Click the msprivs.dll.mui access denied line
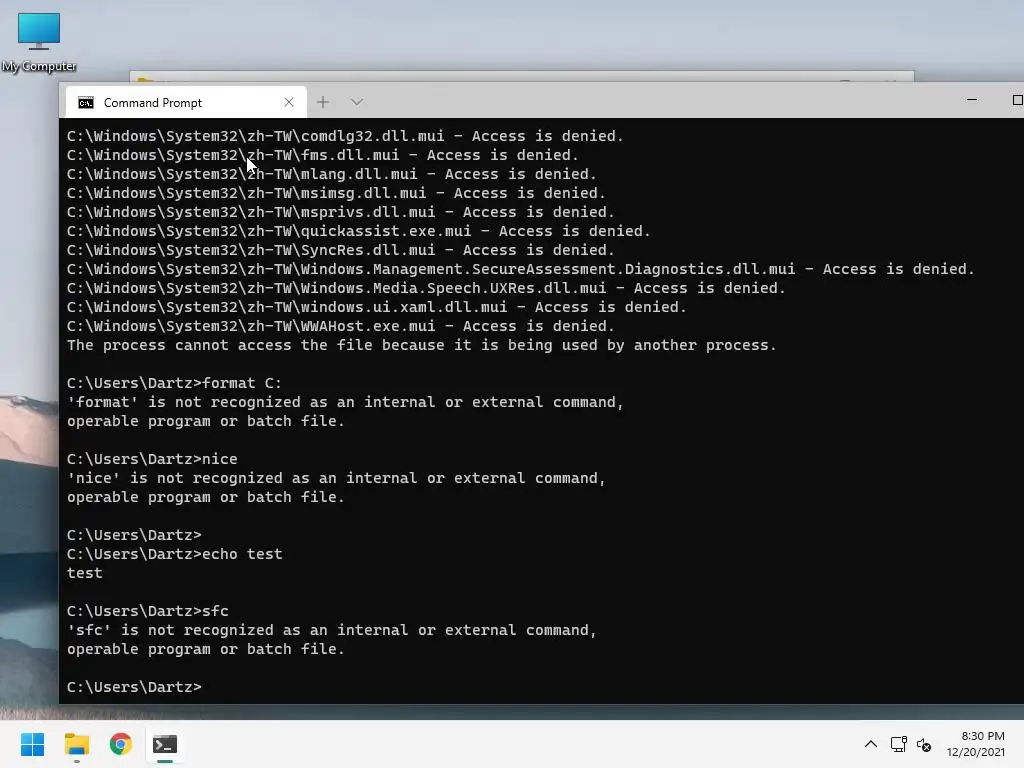Screen dimensions: 1024x768 340,212
